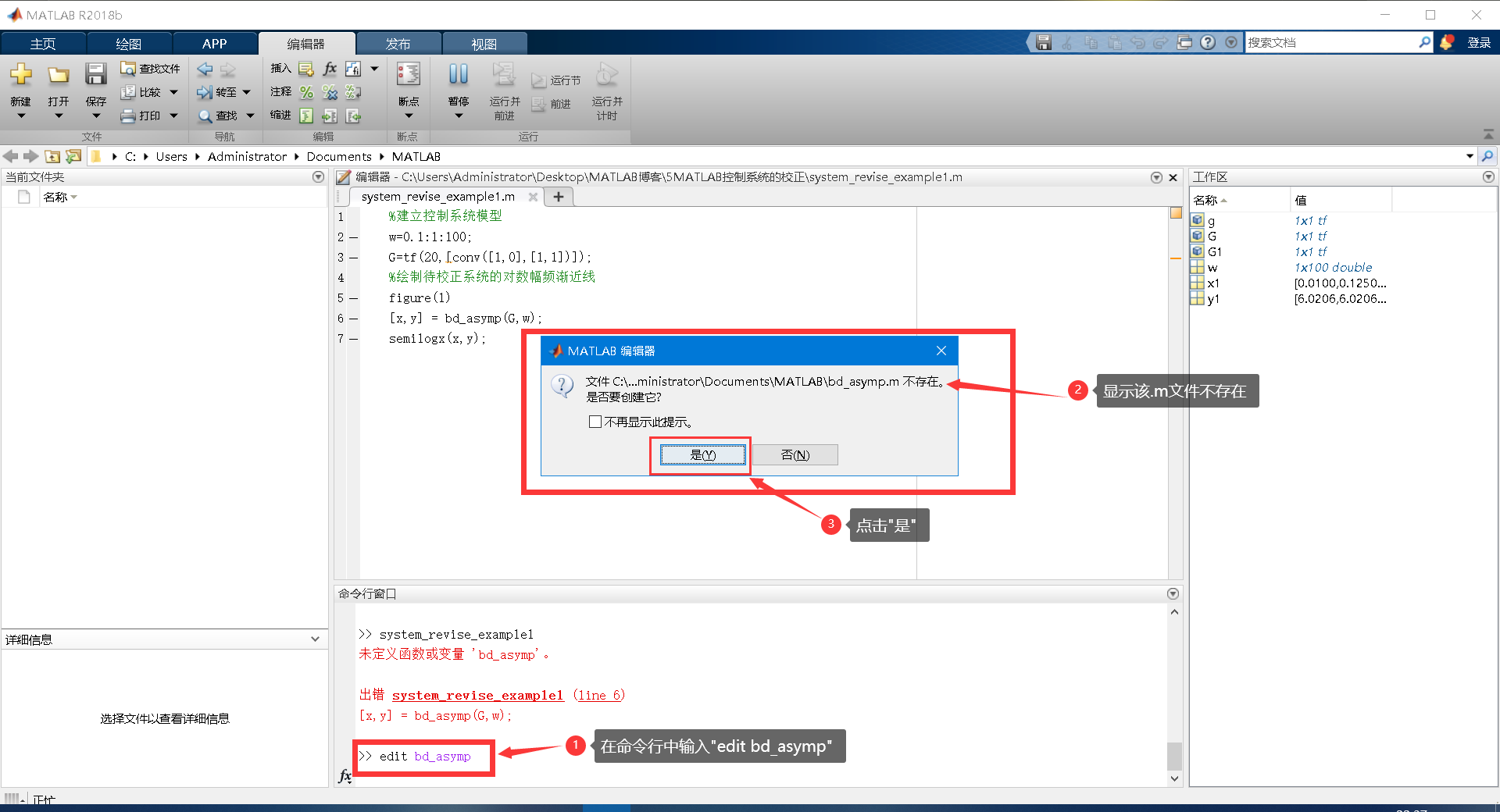This screenshot has width=1500, height=812.
Task: Tick the 不再显示此提示 checkbox
Action: [x=595, y=422]
